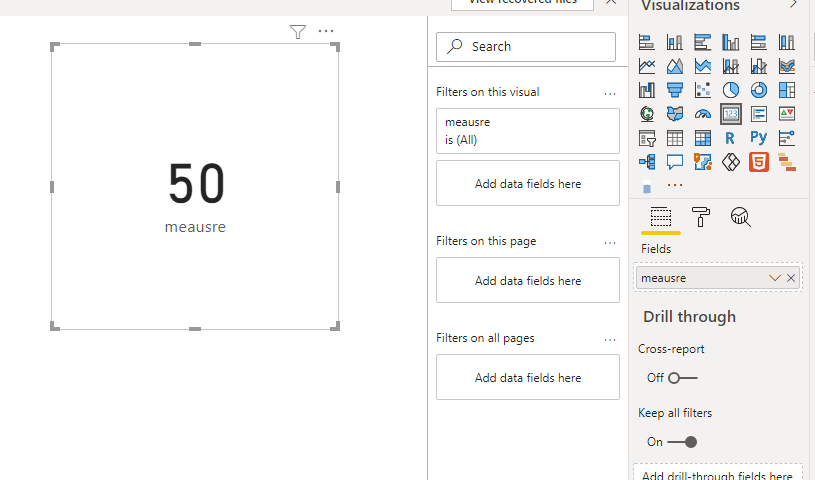Click all-pages Add data fields here
The image size is (815, 480).
coord(528,378)
